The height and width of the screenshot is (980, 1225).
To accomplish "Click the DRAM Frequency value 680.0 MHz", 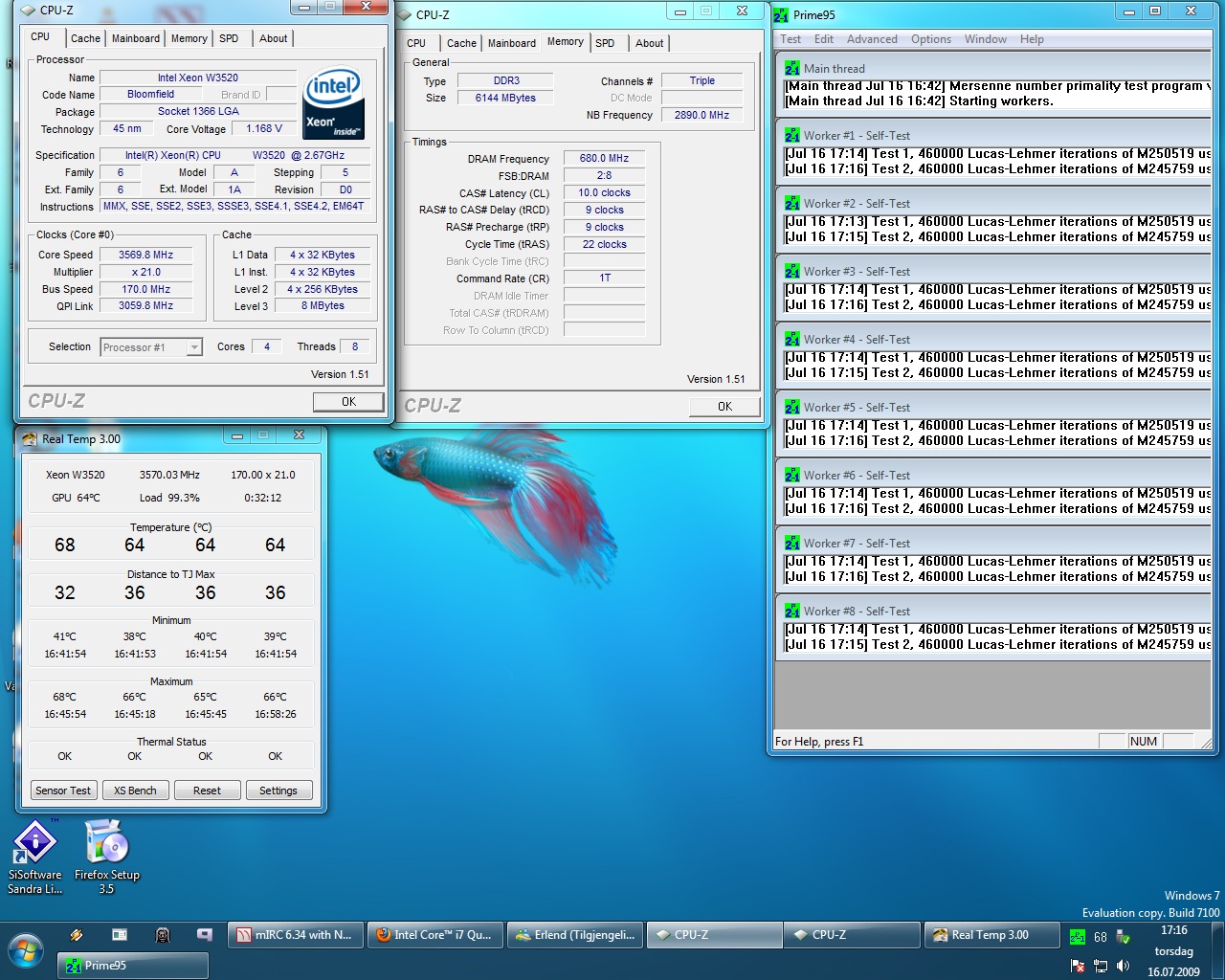I will (604, 159).
